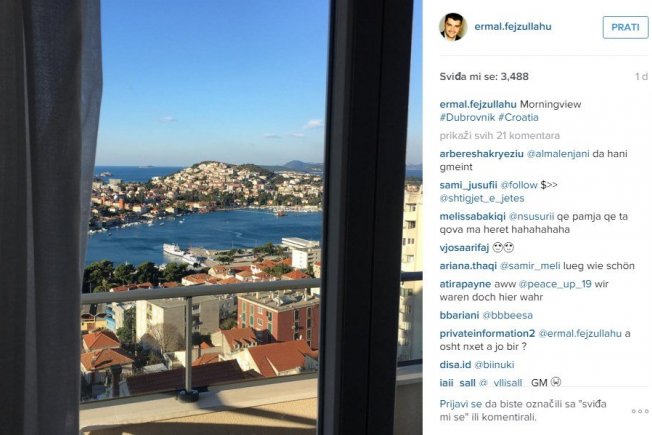This screenshot has height=435, width=652.
Task: Open melissabakiqi commenter profile
Action: [x=472, y=217]
